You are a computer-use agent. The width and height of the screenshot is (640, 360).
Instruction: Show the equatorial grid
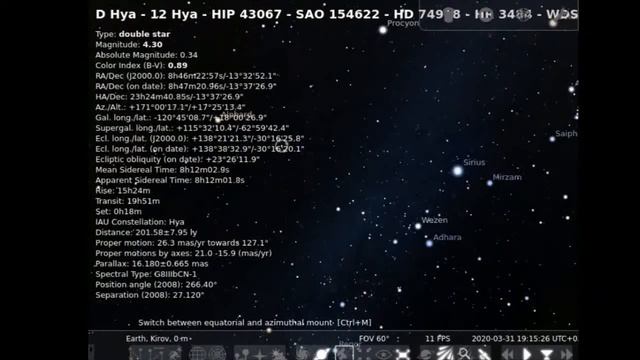tap(197, 353)
